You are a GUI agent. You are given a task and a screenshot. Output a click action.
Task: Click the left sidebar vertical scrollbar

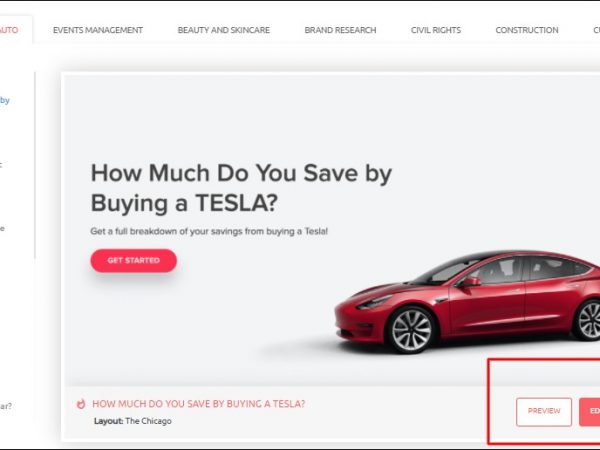(35, 165)
